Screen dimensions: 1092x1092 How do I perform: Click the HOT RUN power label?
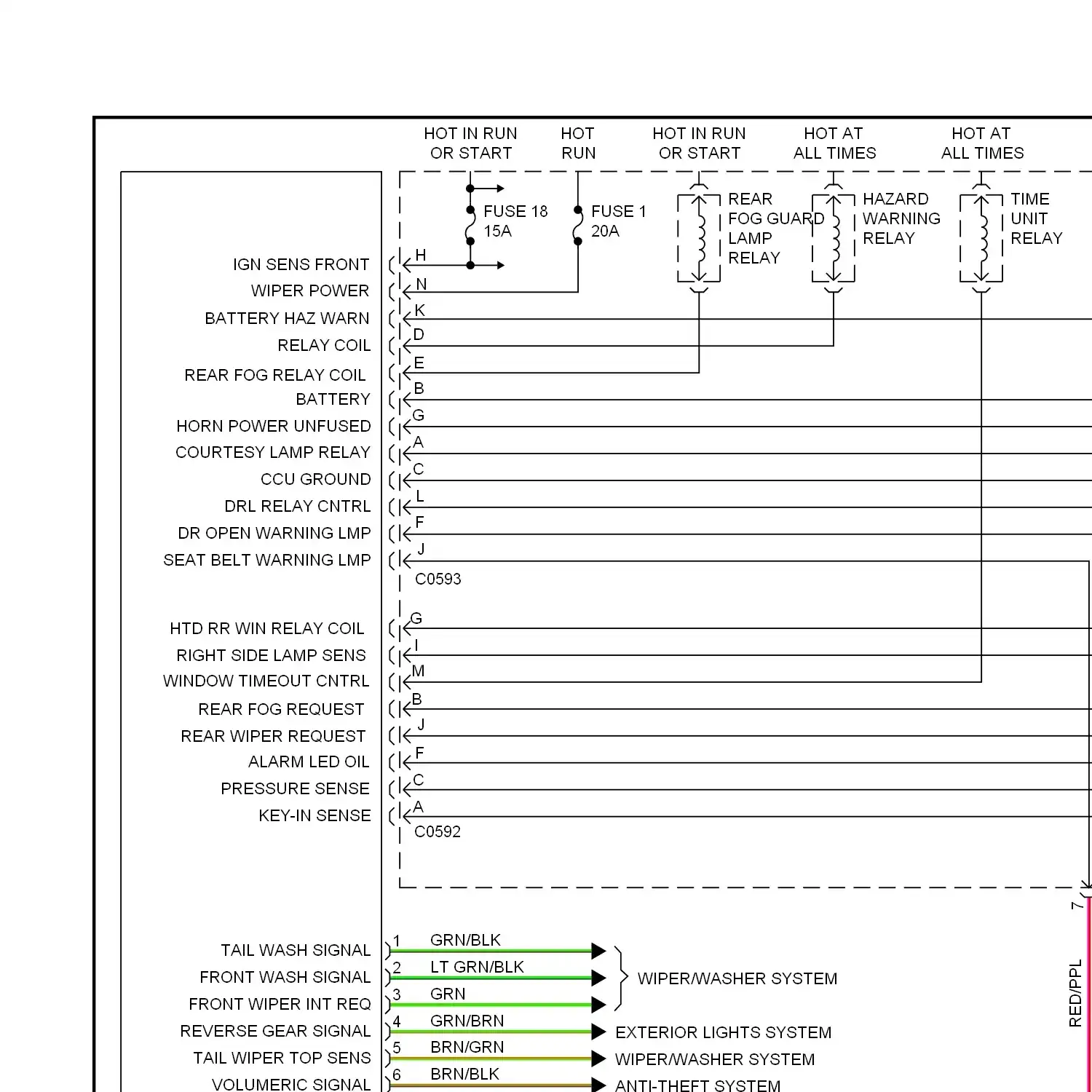pos(578,143)
